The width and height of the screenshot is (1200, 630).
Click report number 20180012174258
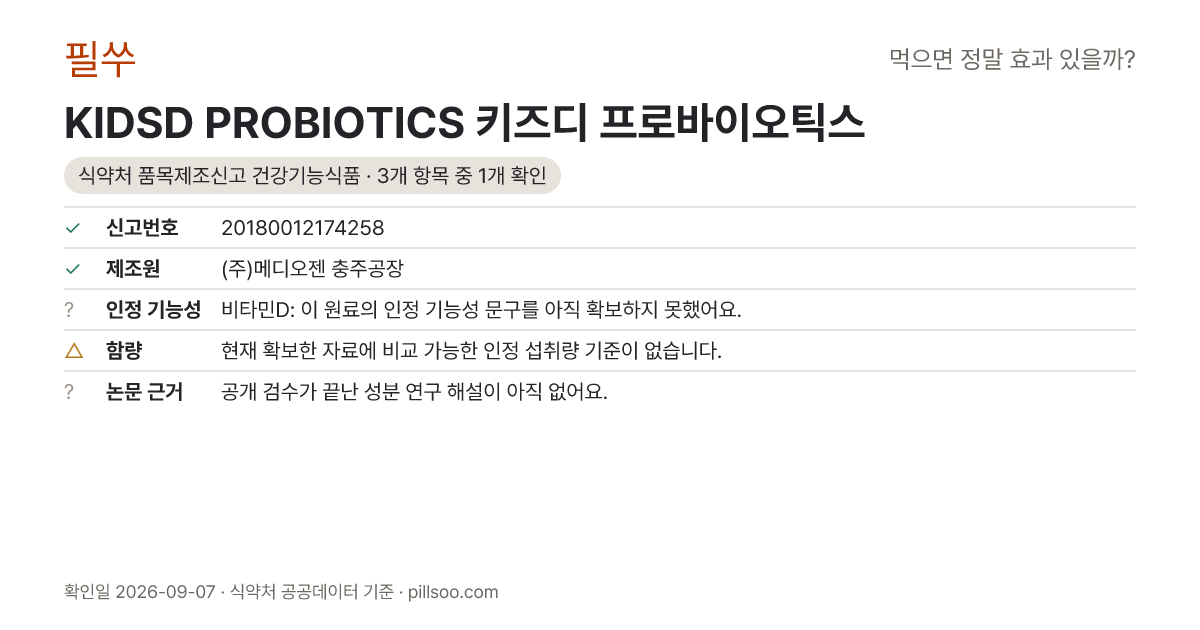pos(303,228)
